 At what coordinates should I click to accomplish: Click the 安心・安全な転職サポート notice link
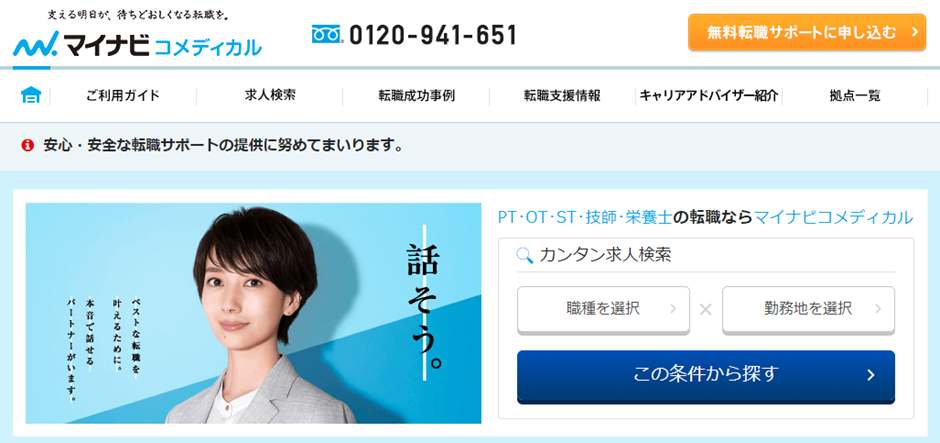pos(223,146)
